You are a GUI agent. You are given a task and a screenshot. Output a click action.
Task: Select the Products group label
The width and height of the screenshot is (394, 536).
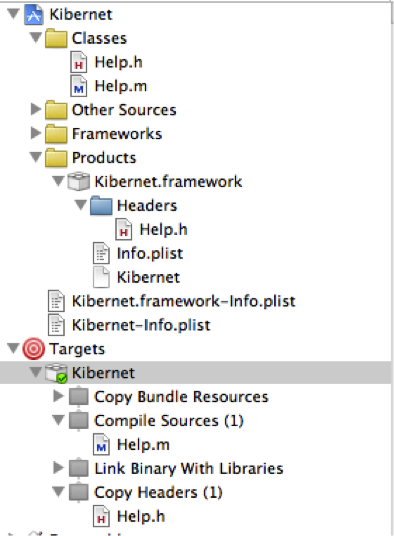pyautogui.click(x=104, y=158)
